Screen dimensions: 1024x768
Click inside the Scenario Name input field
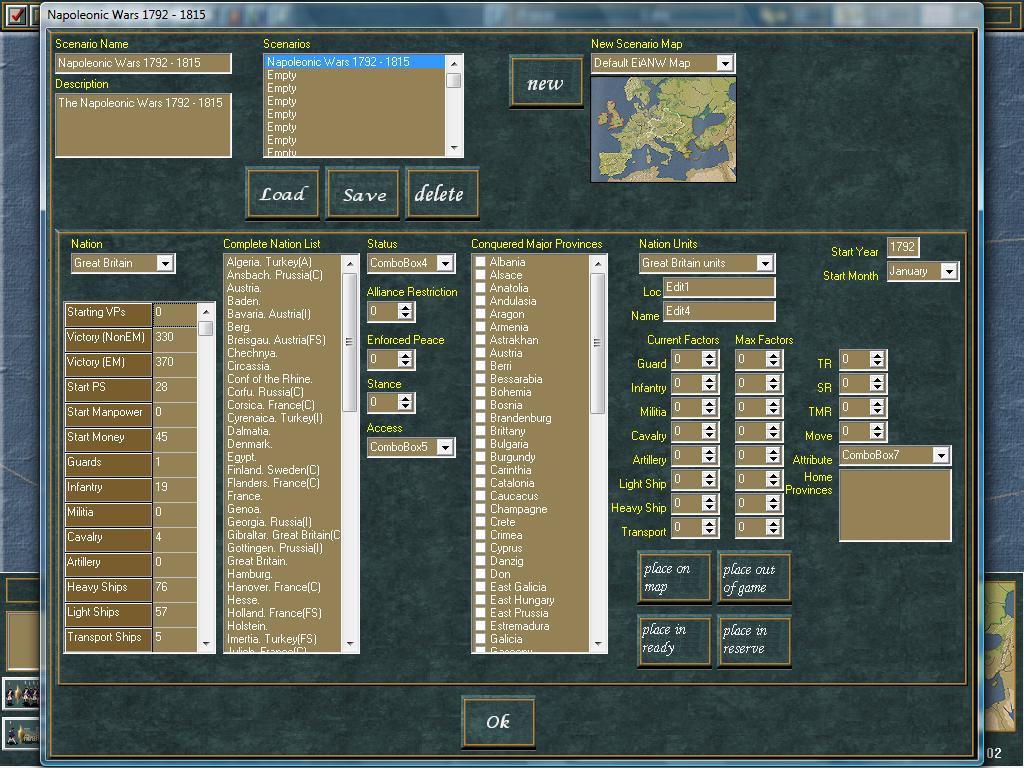tap(142, 62)
